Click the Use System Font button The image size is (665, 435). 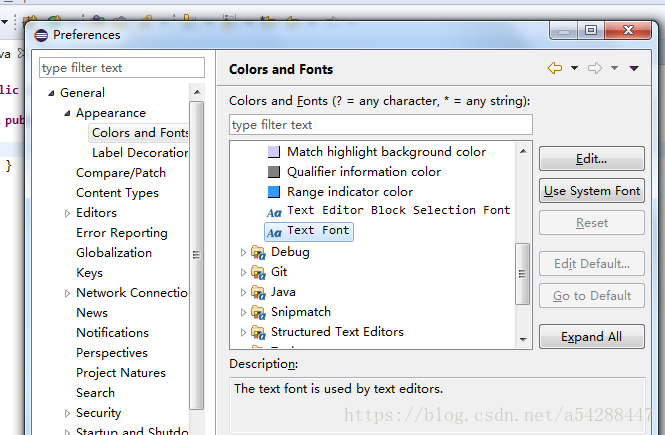(x=592, y=191)
